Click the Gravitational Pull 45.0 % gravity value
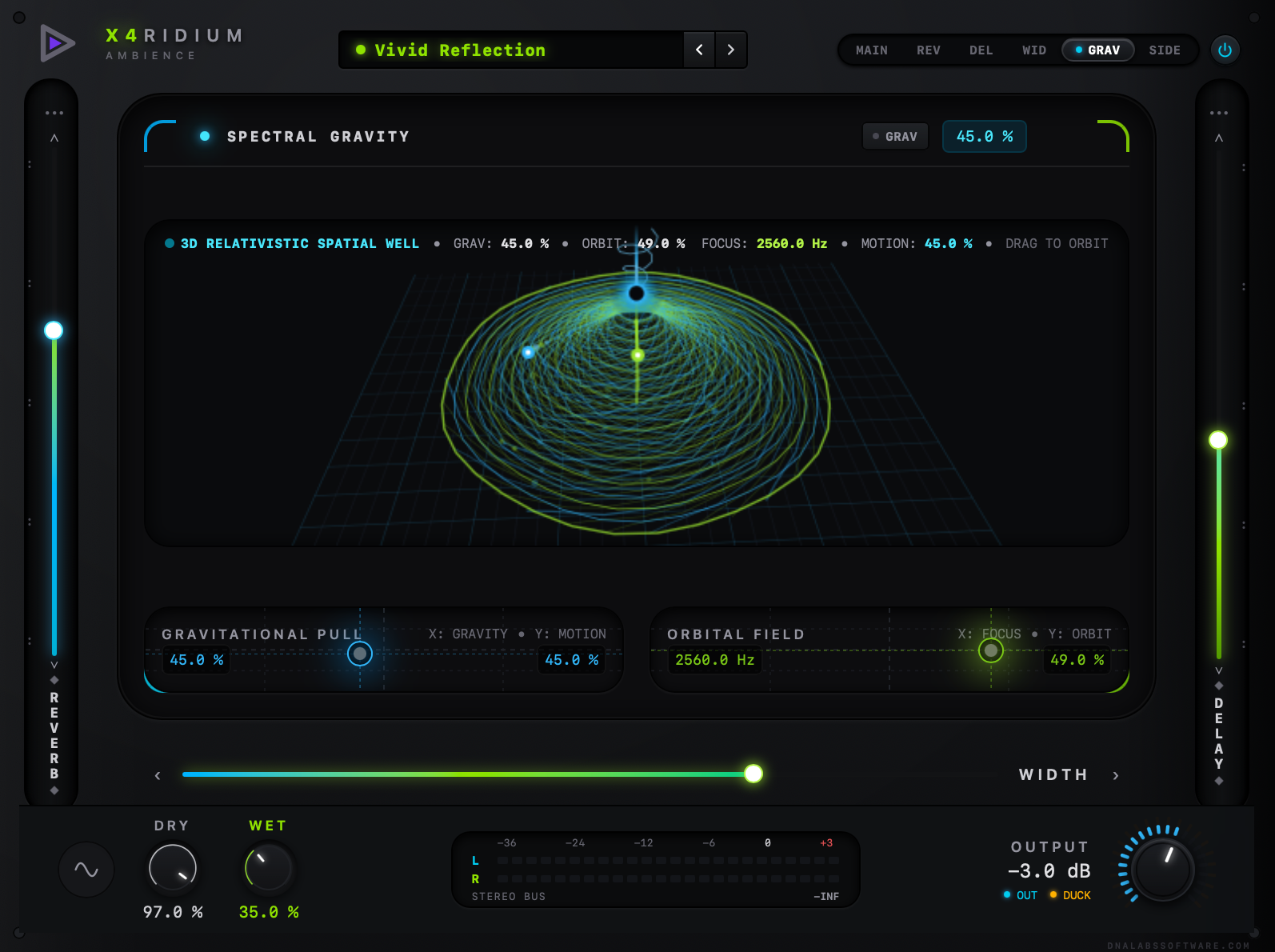Viewport: 1275px width, 952px height. click(196, 660)
